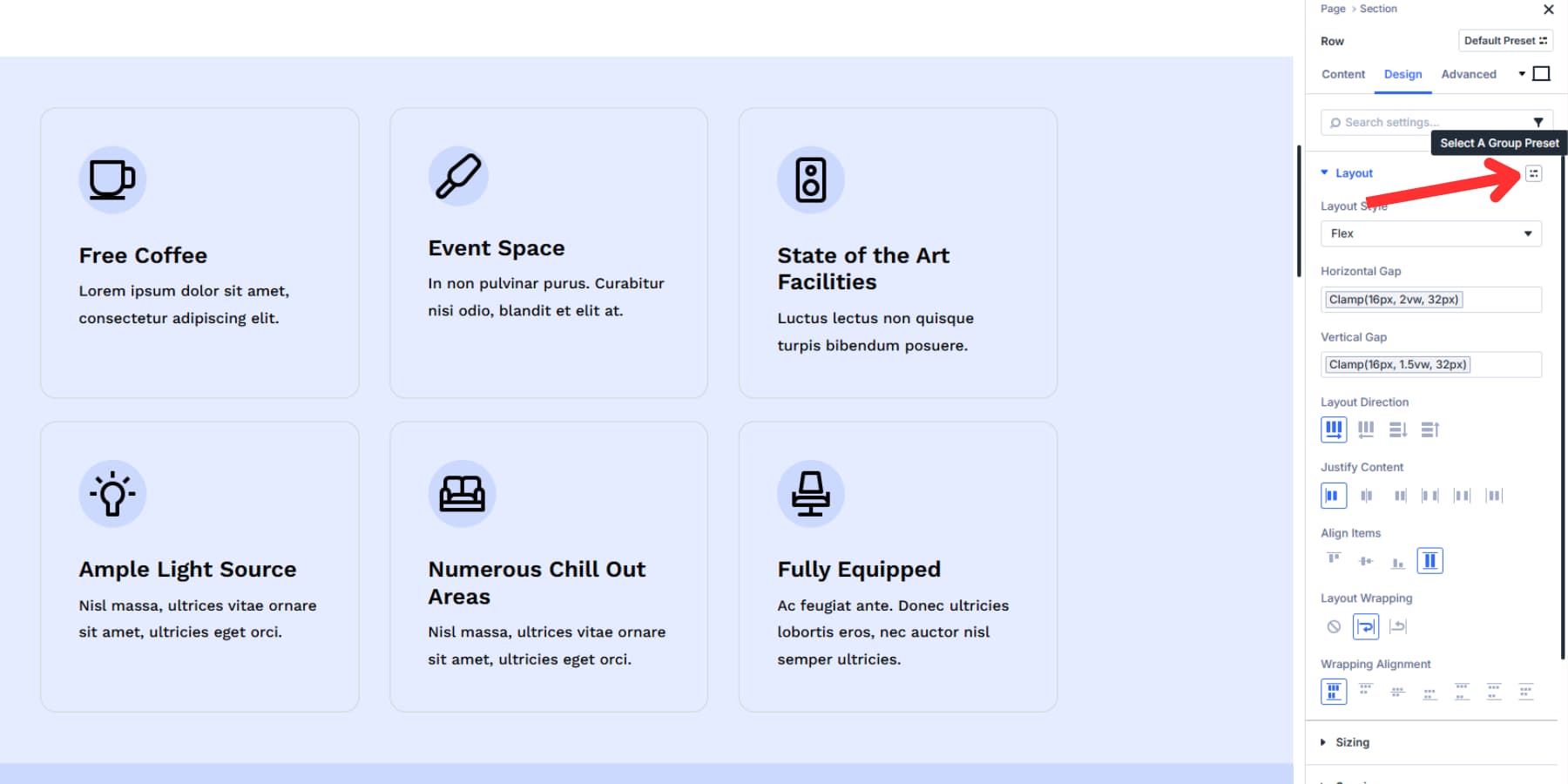Open the Advanced tab

click(x=1468, y=74)
